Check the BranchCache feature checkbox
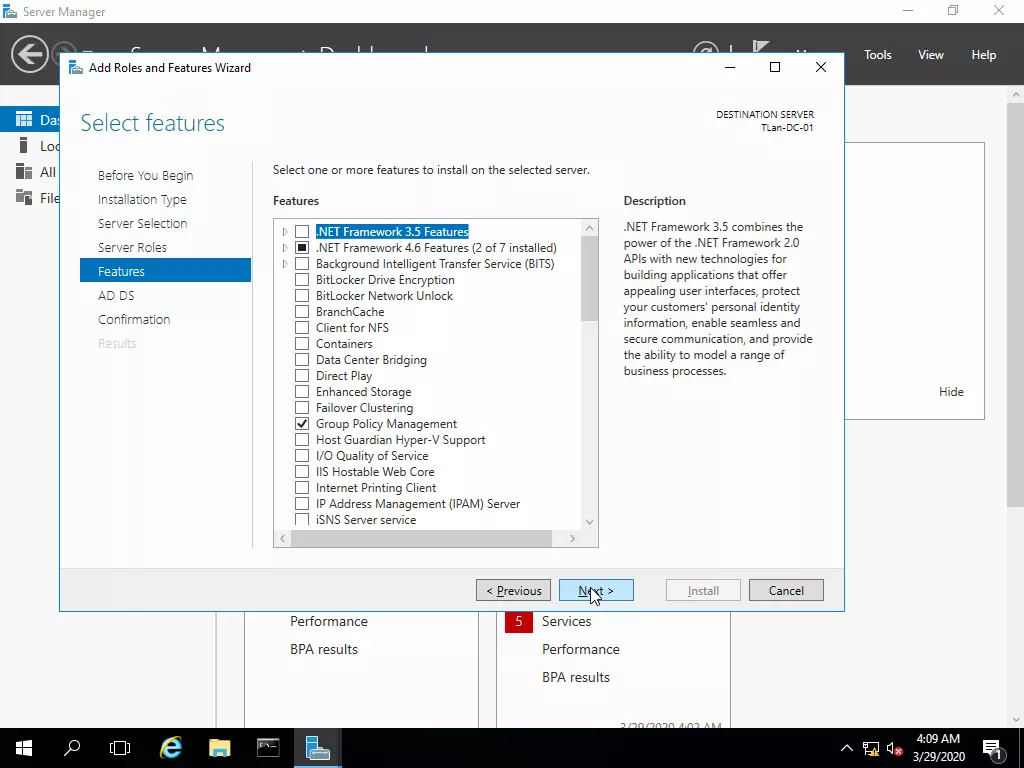 tap(302, 312)
